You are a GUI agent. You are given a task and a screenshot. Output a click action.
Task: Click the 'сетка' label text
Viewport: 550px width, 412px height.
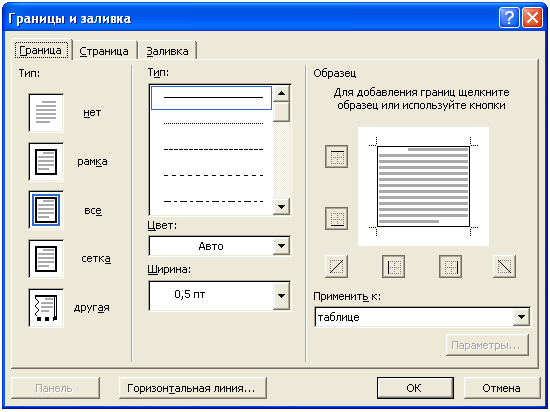tap(96, 259)
